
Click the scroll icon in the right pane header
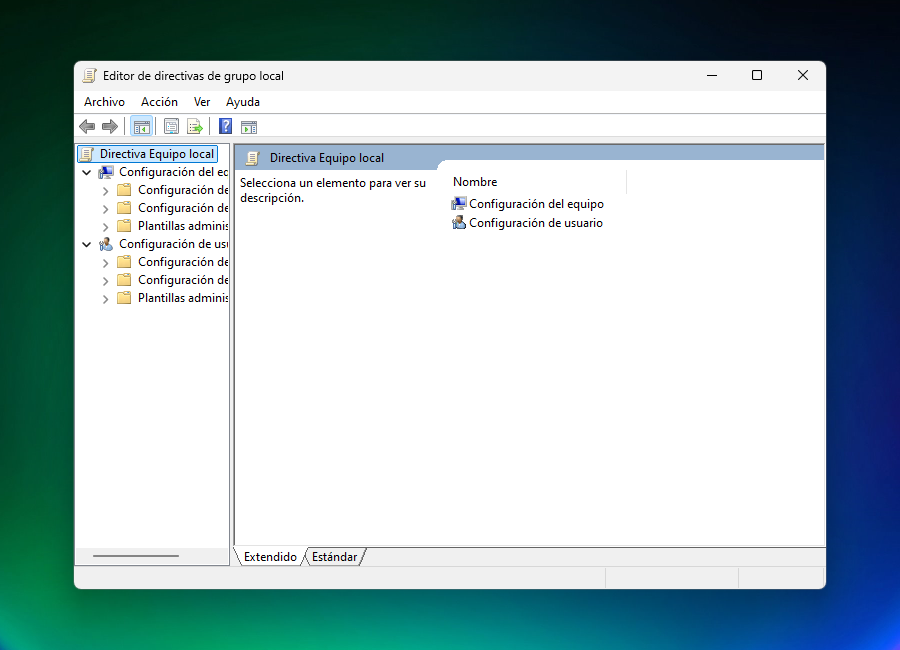[x=253, y=158]
